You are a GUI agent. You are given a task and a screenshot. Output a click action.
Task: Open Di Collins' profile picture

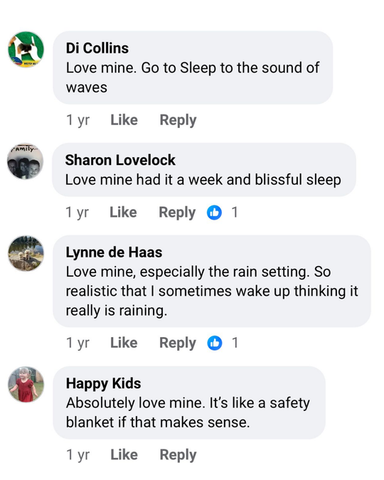26,49
